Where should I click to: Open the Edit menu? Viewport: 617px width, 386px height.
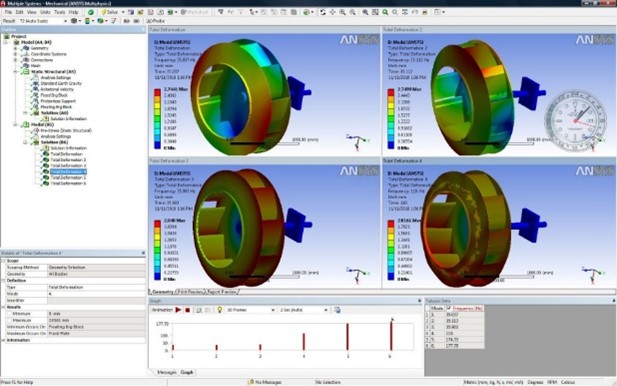(19, 12)
